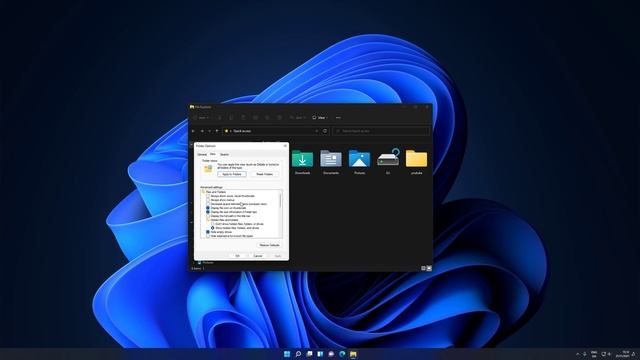Collapse the Files and Folders tree node
This screenshot has height=360, width=640.
coord(203,192)
